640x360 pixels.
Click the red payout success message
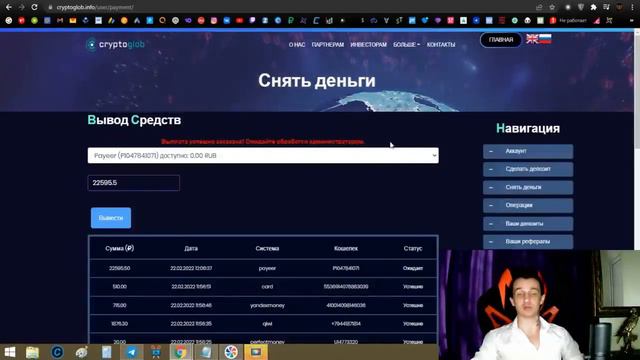[x=262, y=142]
